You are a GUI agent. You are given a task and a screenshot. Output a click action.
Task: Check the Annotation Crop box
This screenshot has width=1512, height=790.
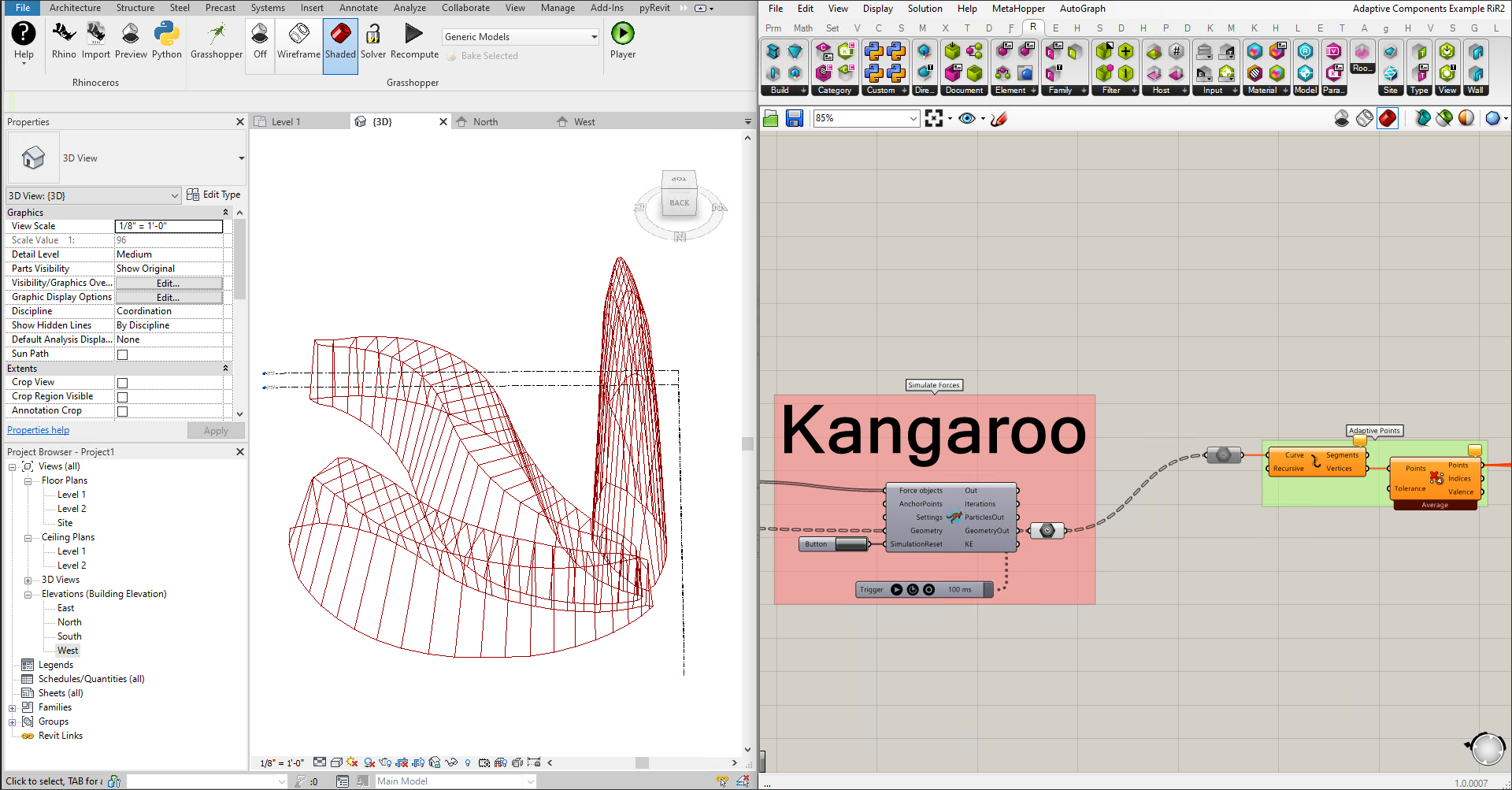pyautogui.click(x=122, y=411)
